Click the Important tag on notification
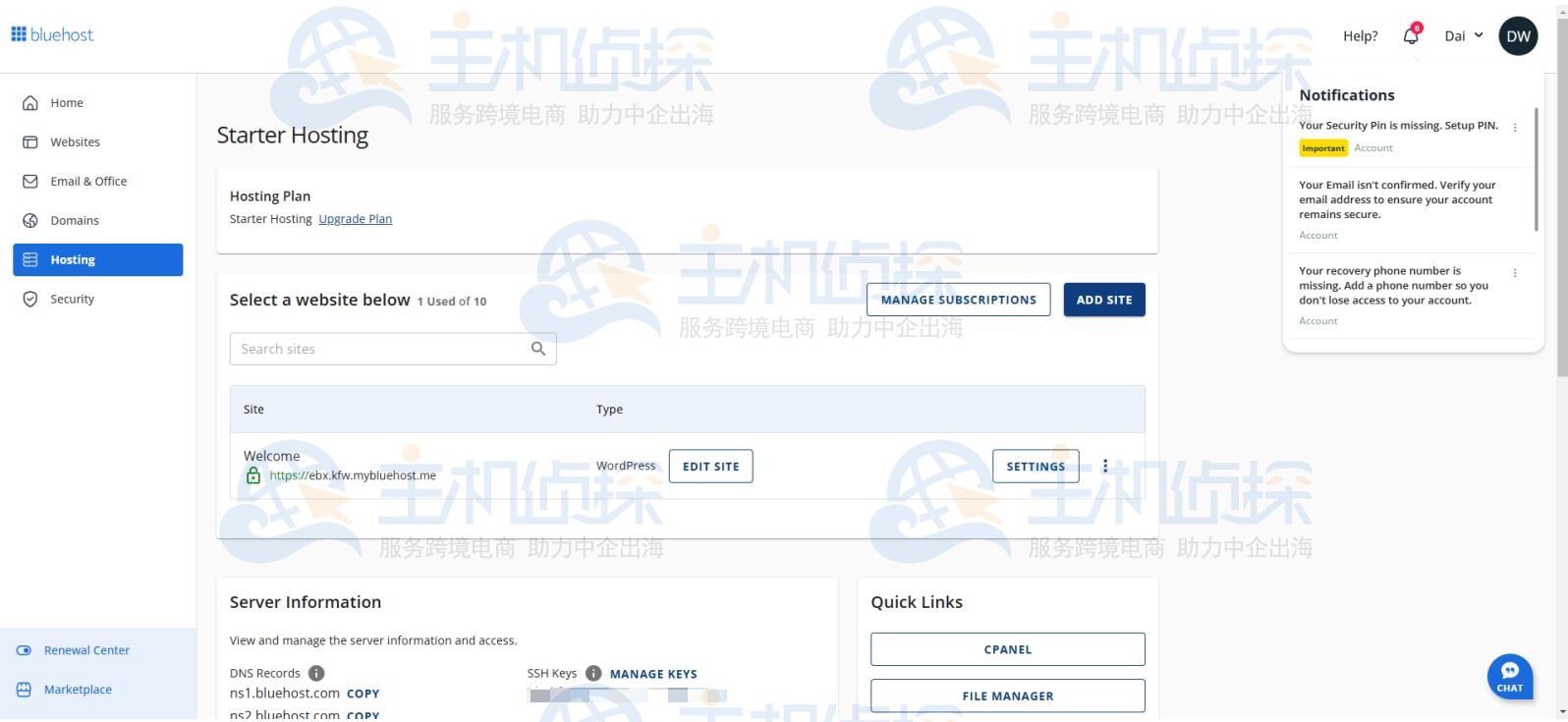 pos(1323,148)
